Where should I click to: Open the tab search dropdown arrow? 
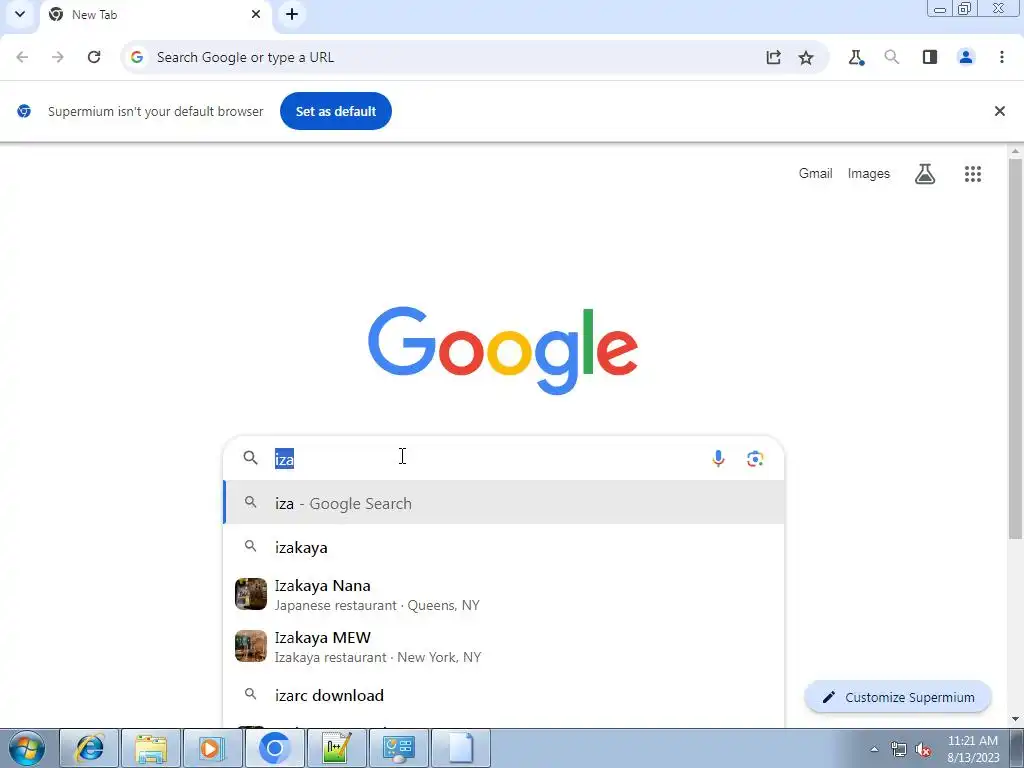pos(20,14)
